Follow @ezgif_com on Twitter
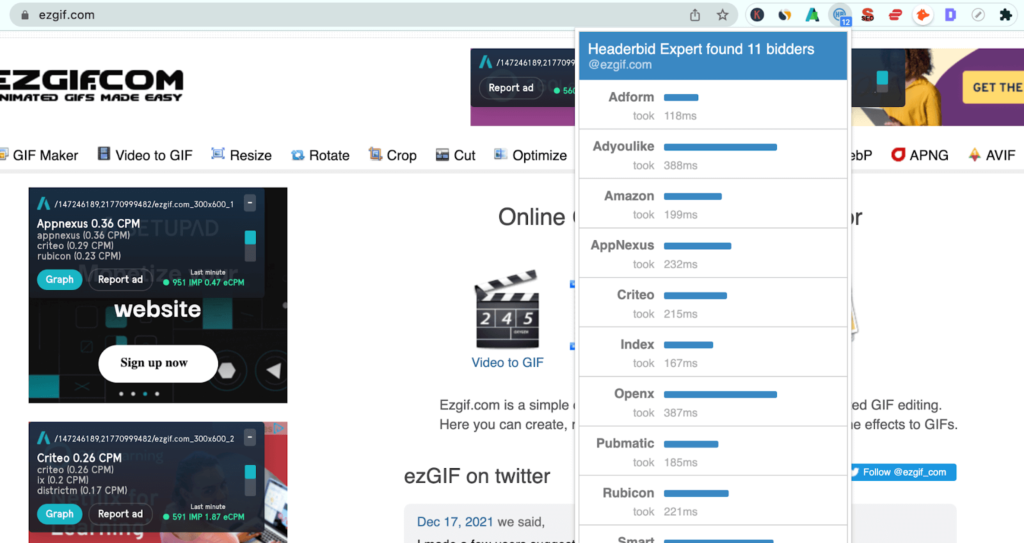The image size is (1024, 543). (x=902, y=472)
